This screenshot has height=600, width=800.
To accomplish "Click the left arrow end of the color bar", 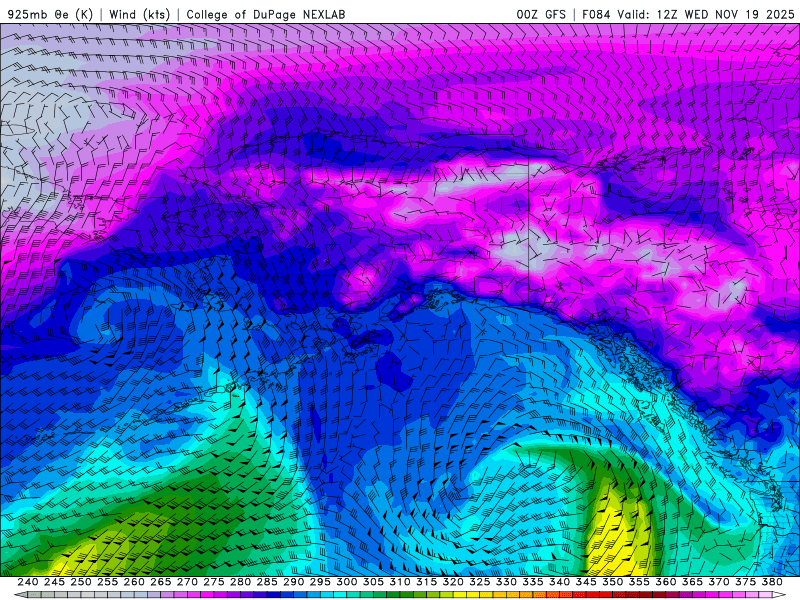I will point(21,595).
